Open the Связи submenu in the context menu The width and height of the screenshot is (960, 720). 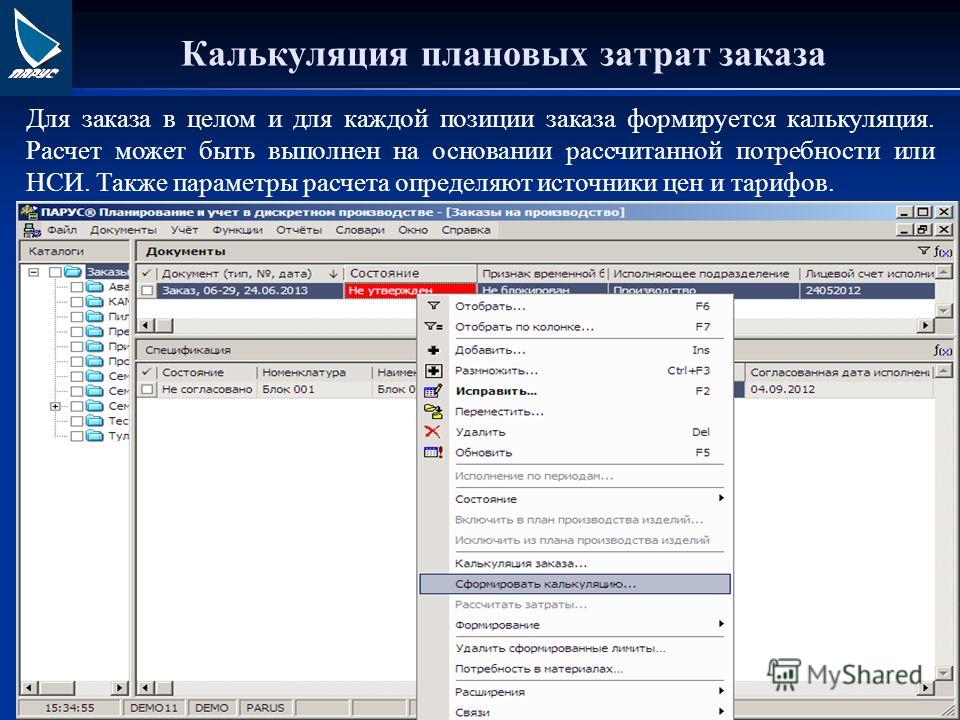[x=575, y=712]
